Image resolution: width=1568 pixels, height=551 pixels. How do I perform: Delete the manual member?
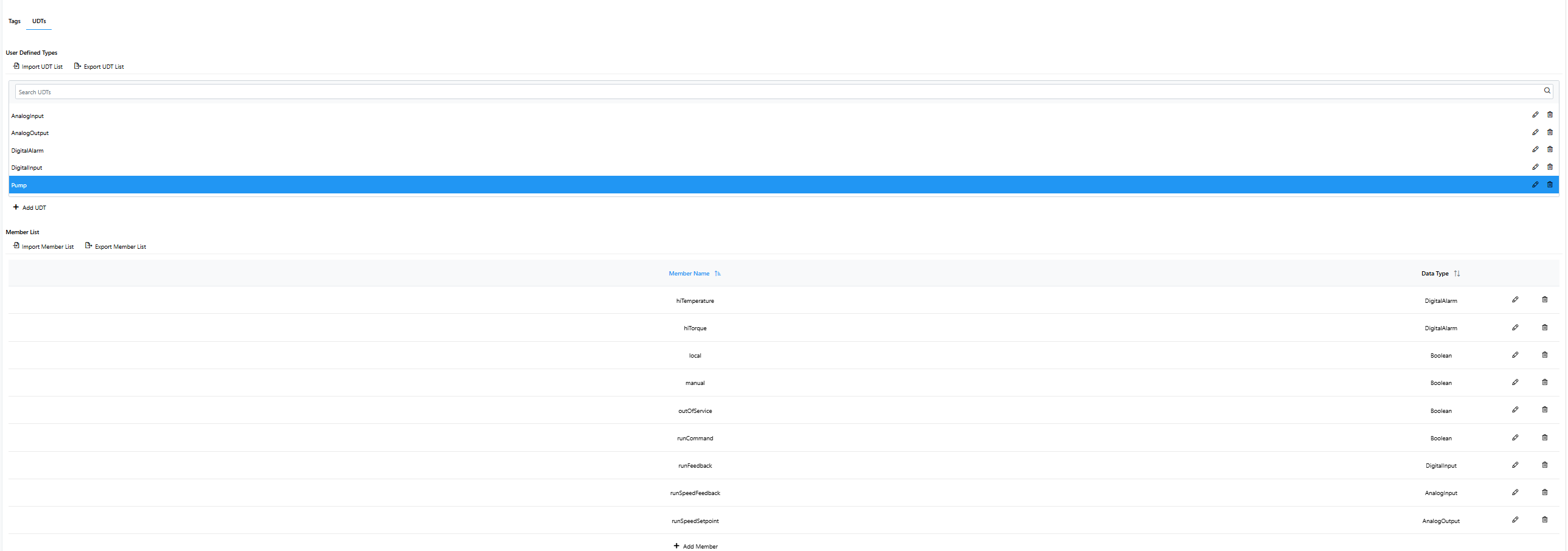(x=1544, y=383)
